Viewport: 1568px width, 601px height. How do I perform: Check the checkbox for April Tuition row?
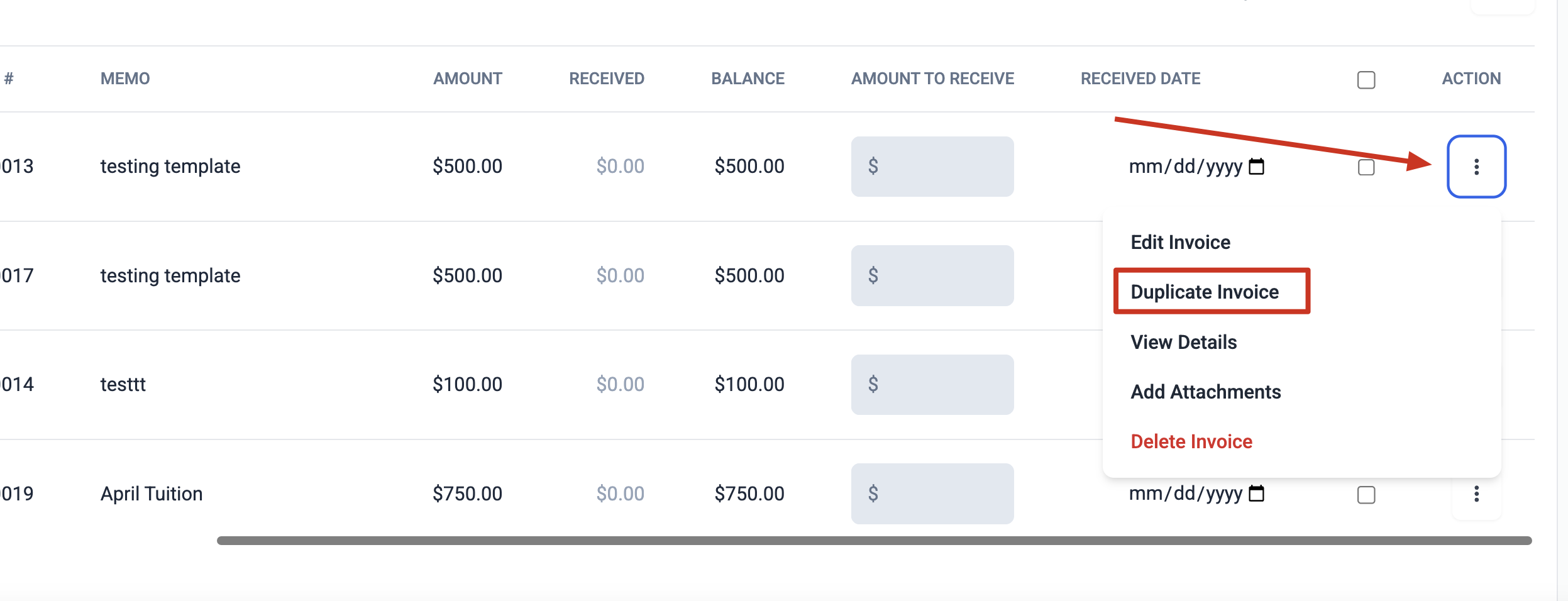[x=1366, y=495]
